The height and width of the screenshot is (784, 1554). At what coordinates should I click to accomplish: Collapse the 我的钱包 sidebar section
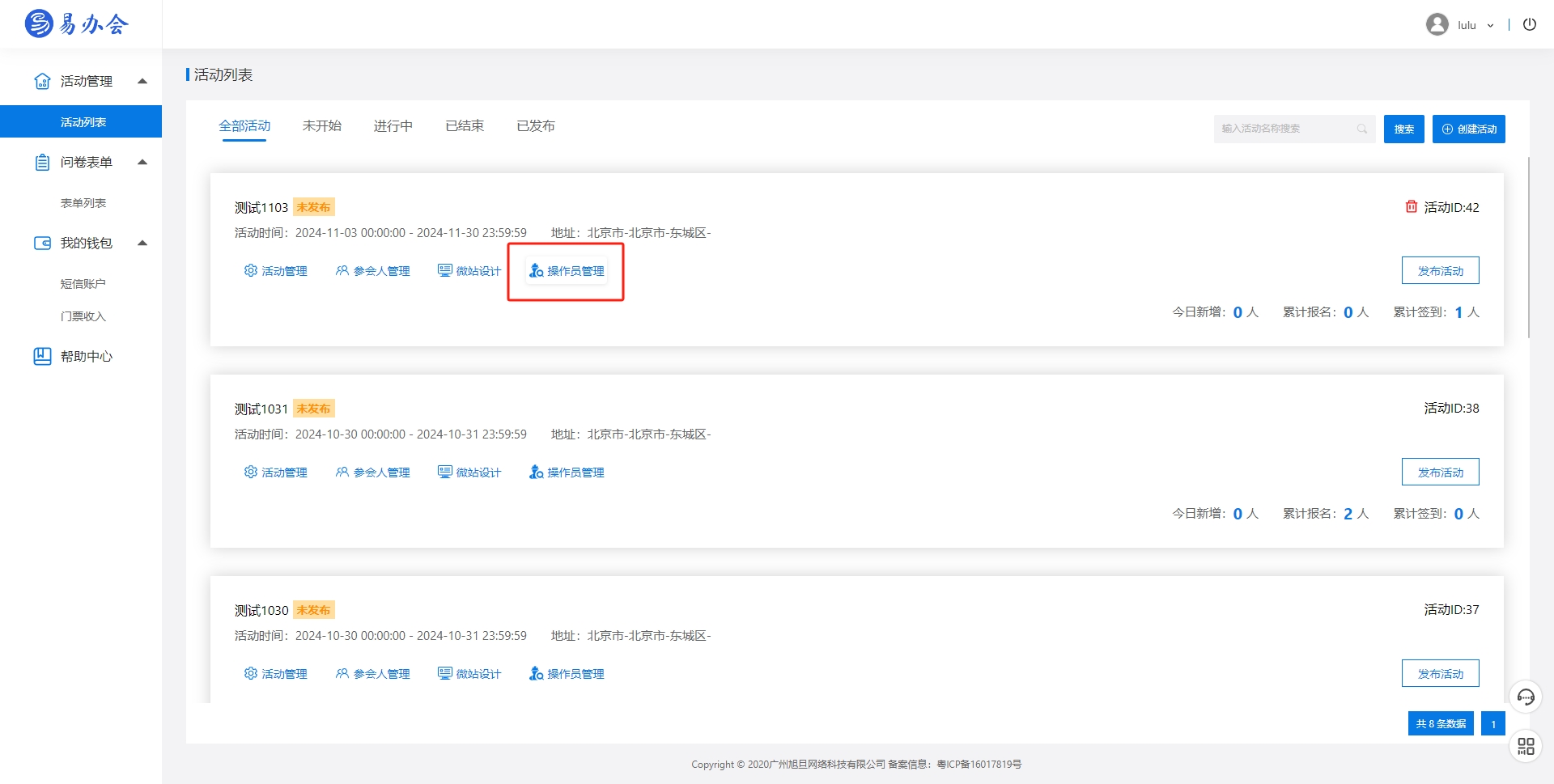click(x=142, y=243)
